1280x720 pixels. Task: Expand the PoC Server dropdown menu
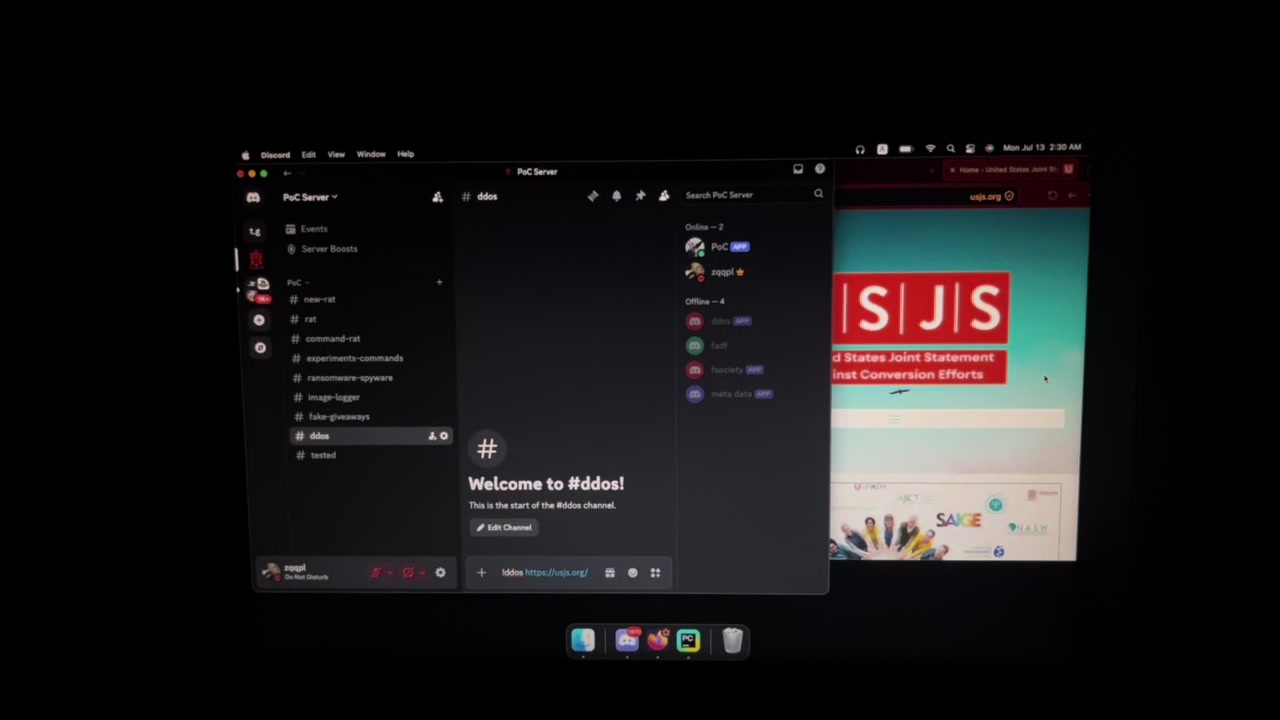coord(310,197)
